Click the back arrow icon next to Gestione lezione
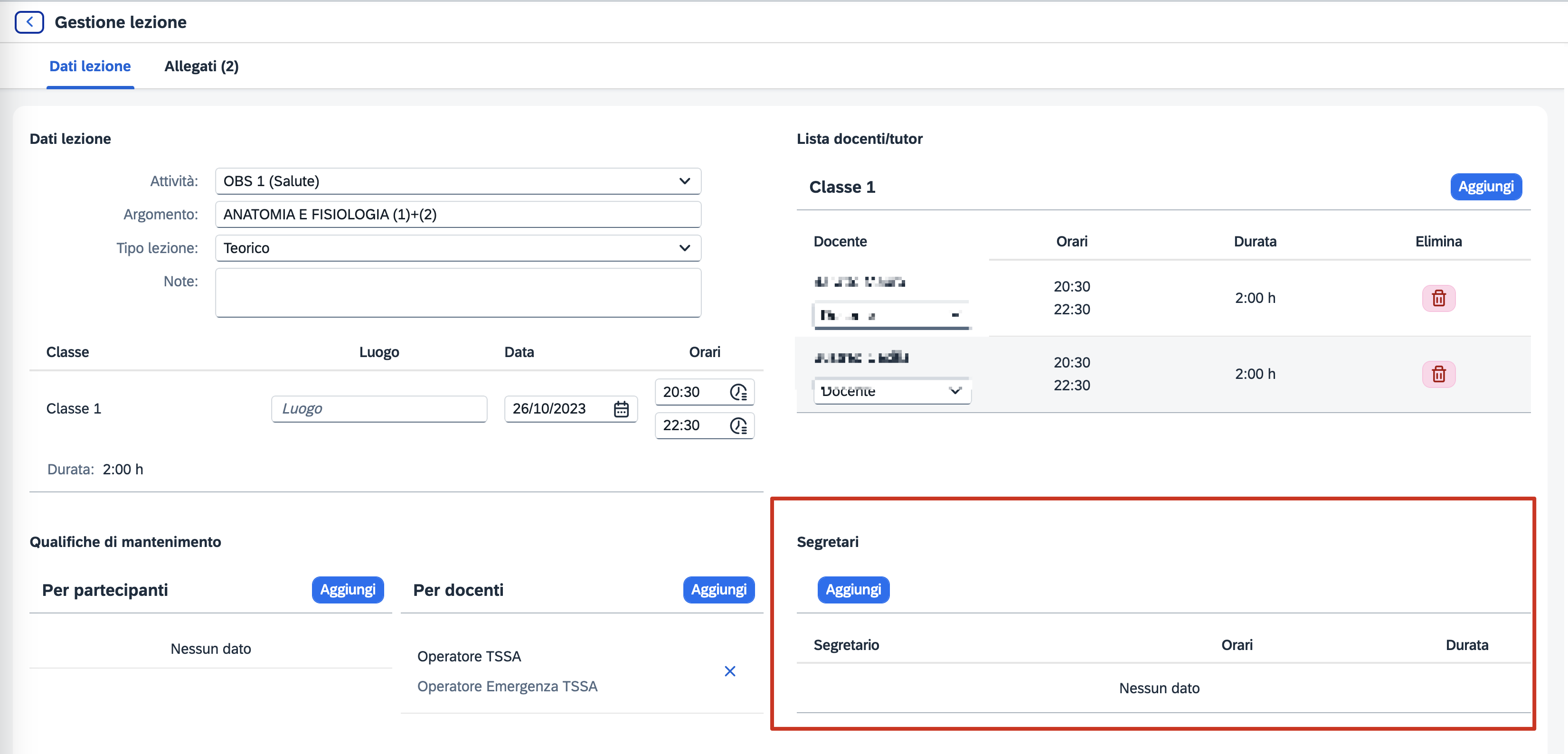 28,22
